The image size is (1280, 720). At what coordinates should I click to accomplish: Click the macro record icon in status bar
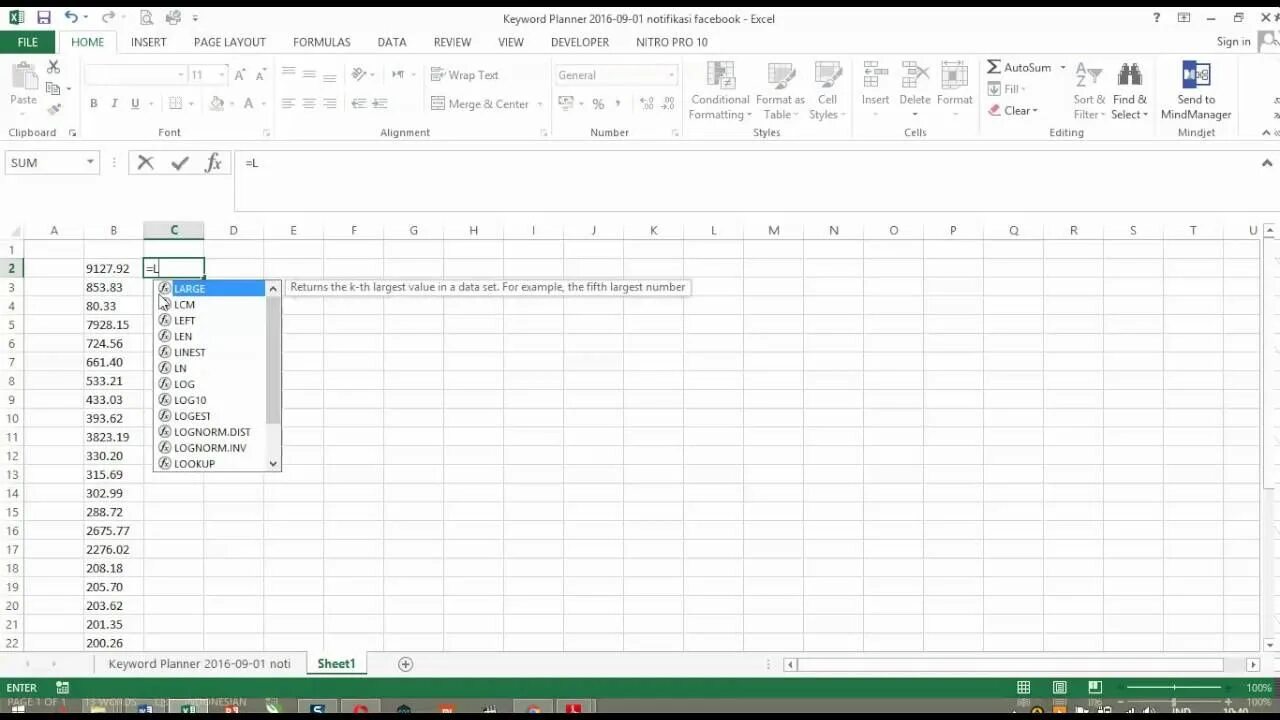point(62,688)
